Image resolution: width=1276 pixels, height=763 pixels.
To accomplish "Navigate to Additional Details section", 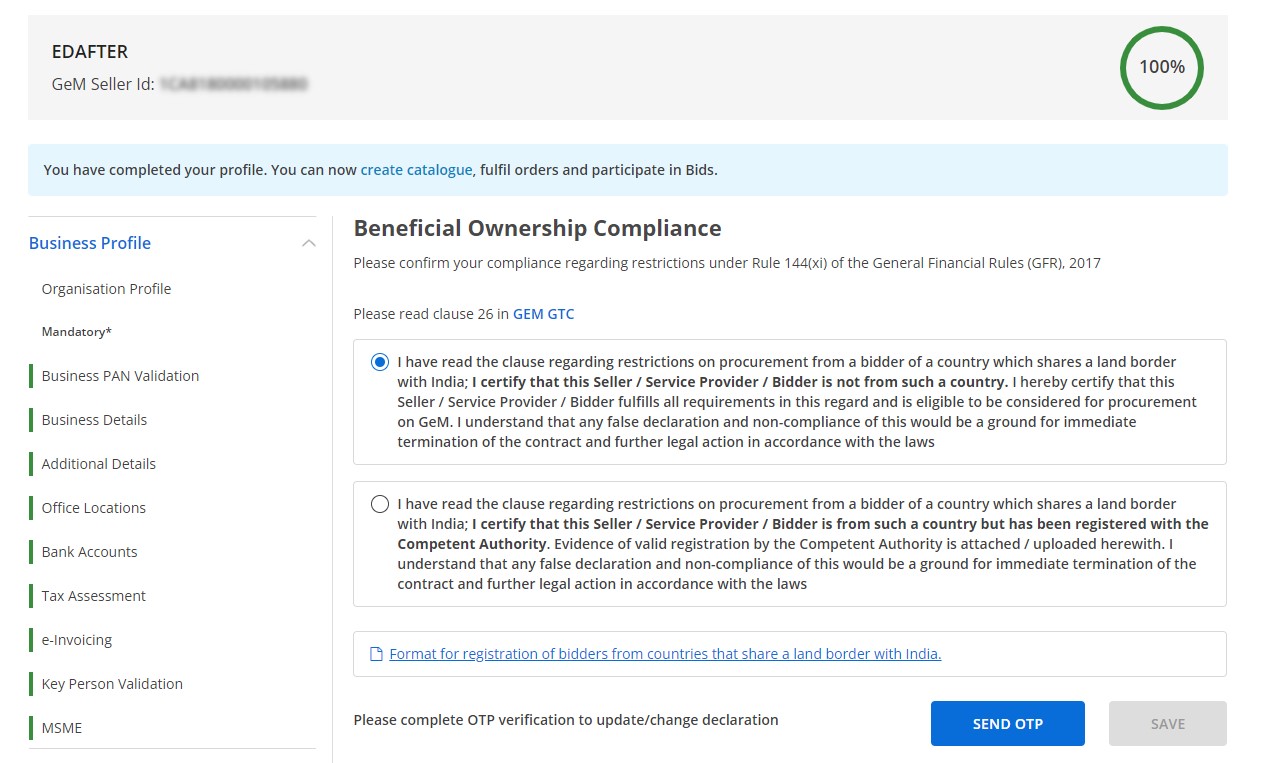I will 98,464.
